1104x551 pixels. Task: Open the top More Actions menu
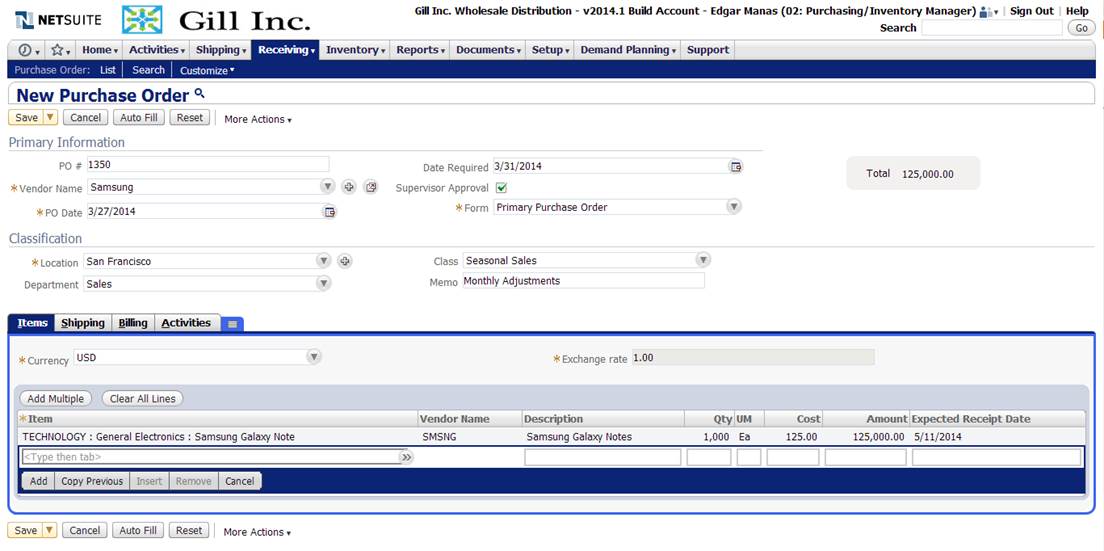(x=258, y=120)
